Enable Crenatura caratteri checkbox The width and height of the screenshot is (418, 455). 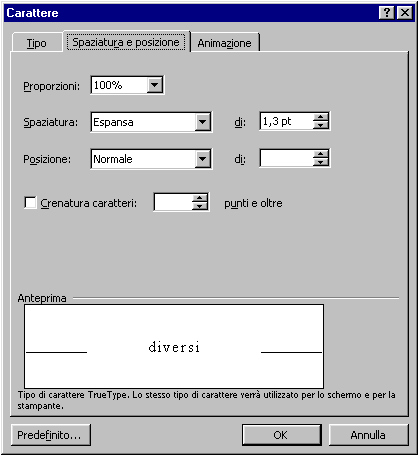click(30, 203)
